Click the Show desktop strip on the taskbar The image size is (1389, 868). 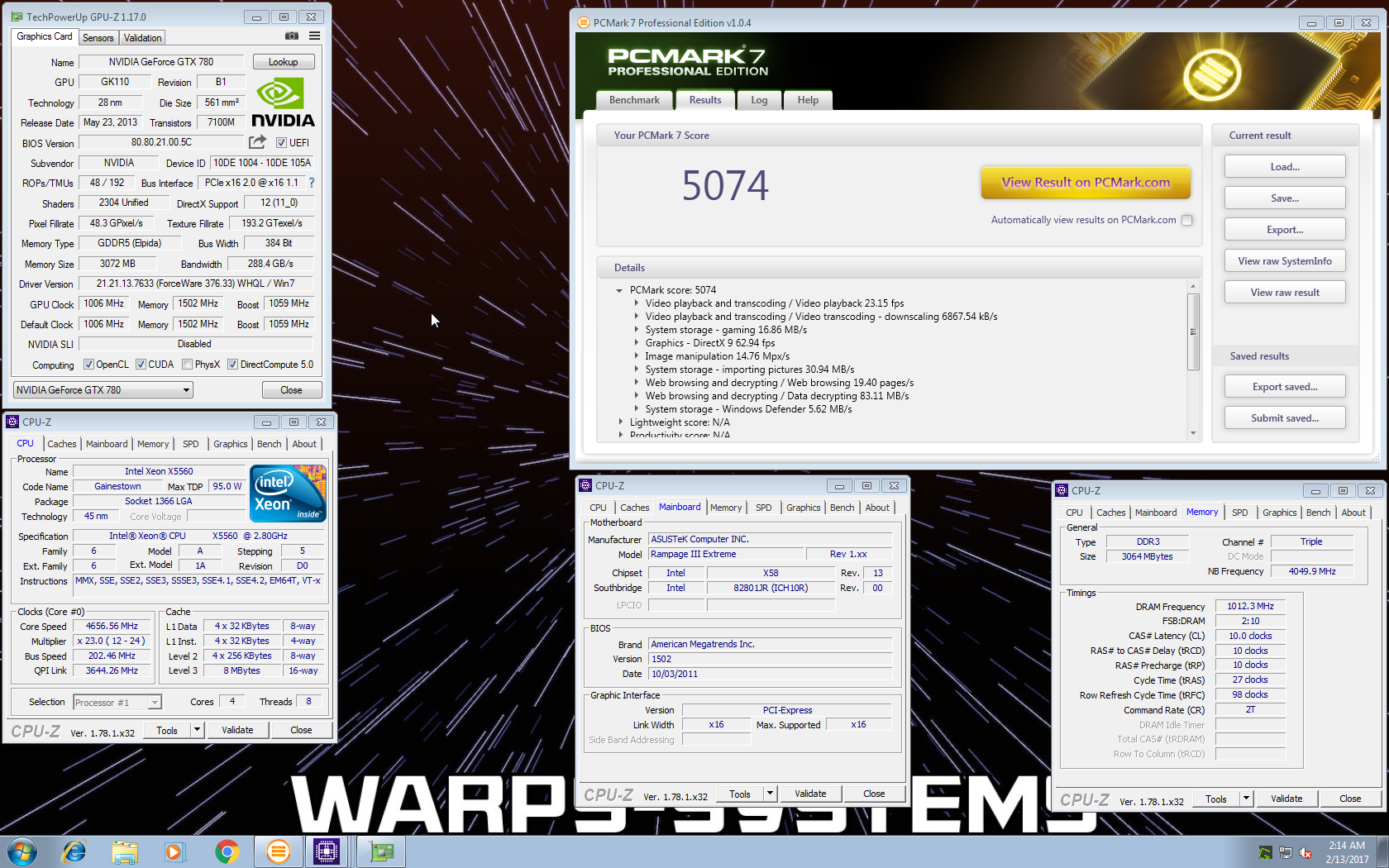1383,852
